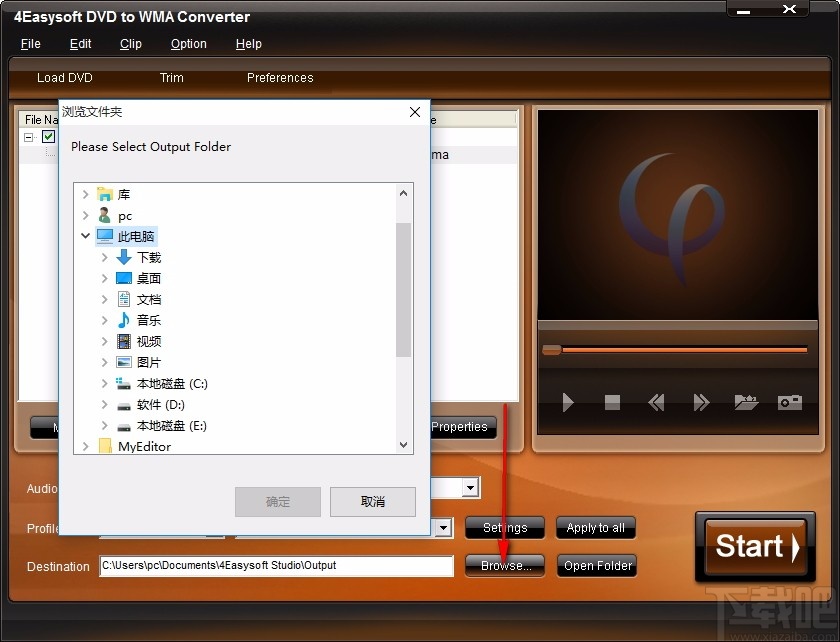Screen dimensions: 840x642
Task: Click the rewind double-arrow icon
Action: [656, 403]
